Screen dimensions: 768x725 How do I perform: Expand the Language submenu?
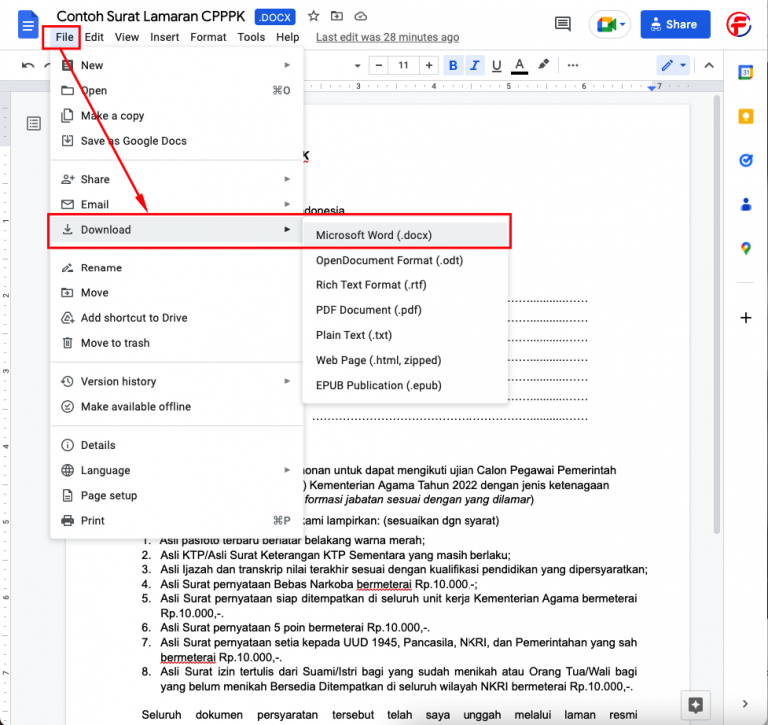click(x=176, y=470)
